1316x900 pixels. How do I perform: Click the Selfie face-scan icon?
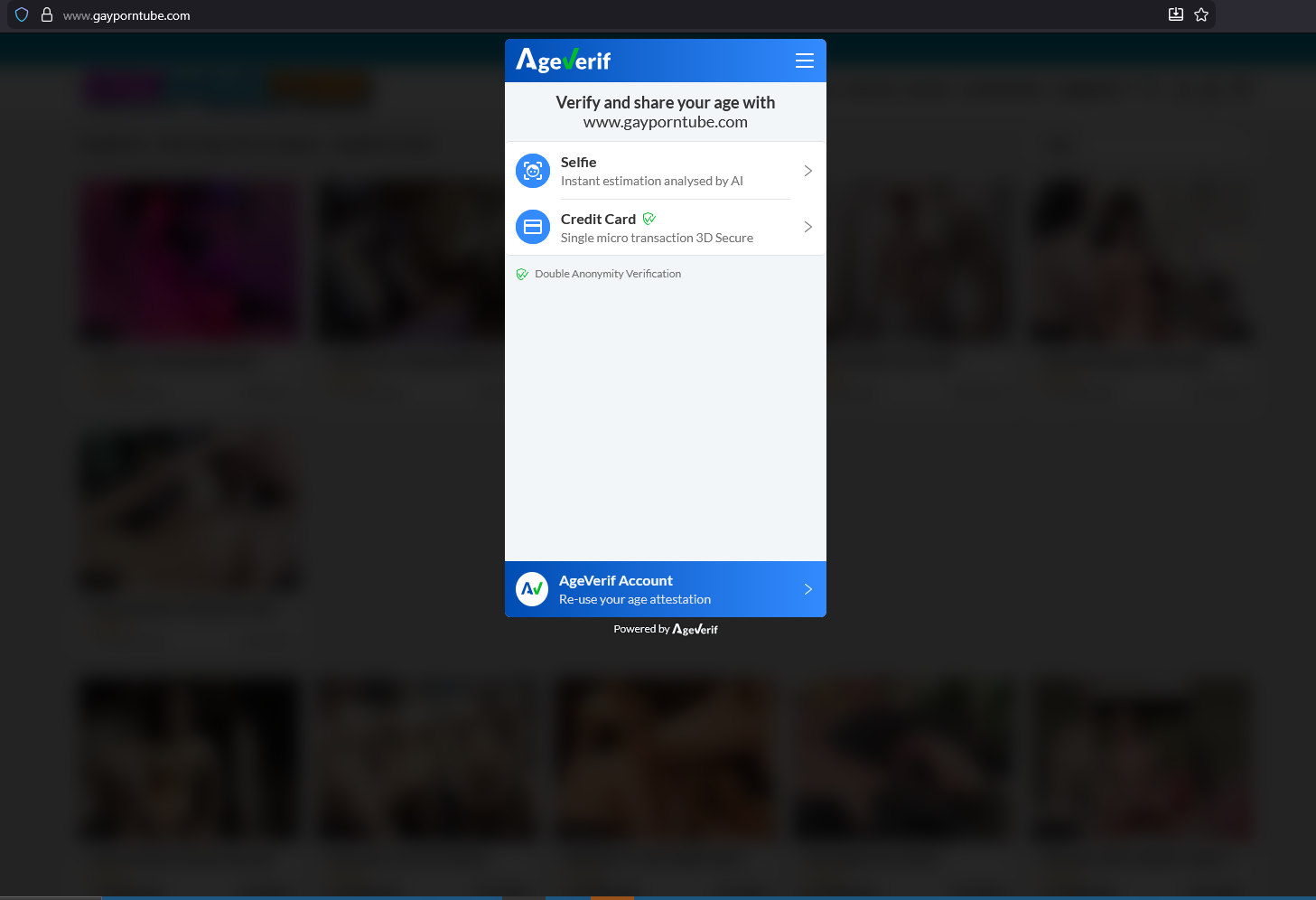tap(533, 171)
